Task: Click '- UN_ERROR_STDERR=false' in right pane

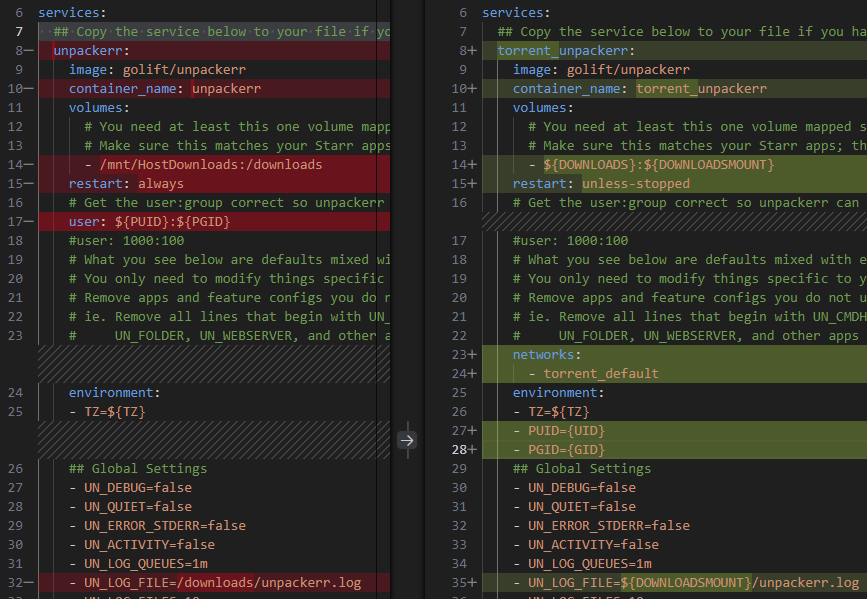Action: (601, 526)
